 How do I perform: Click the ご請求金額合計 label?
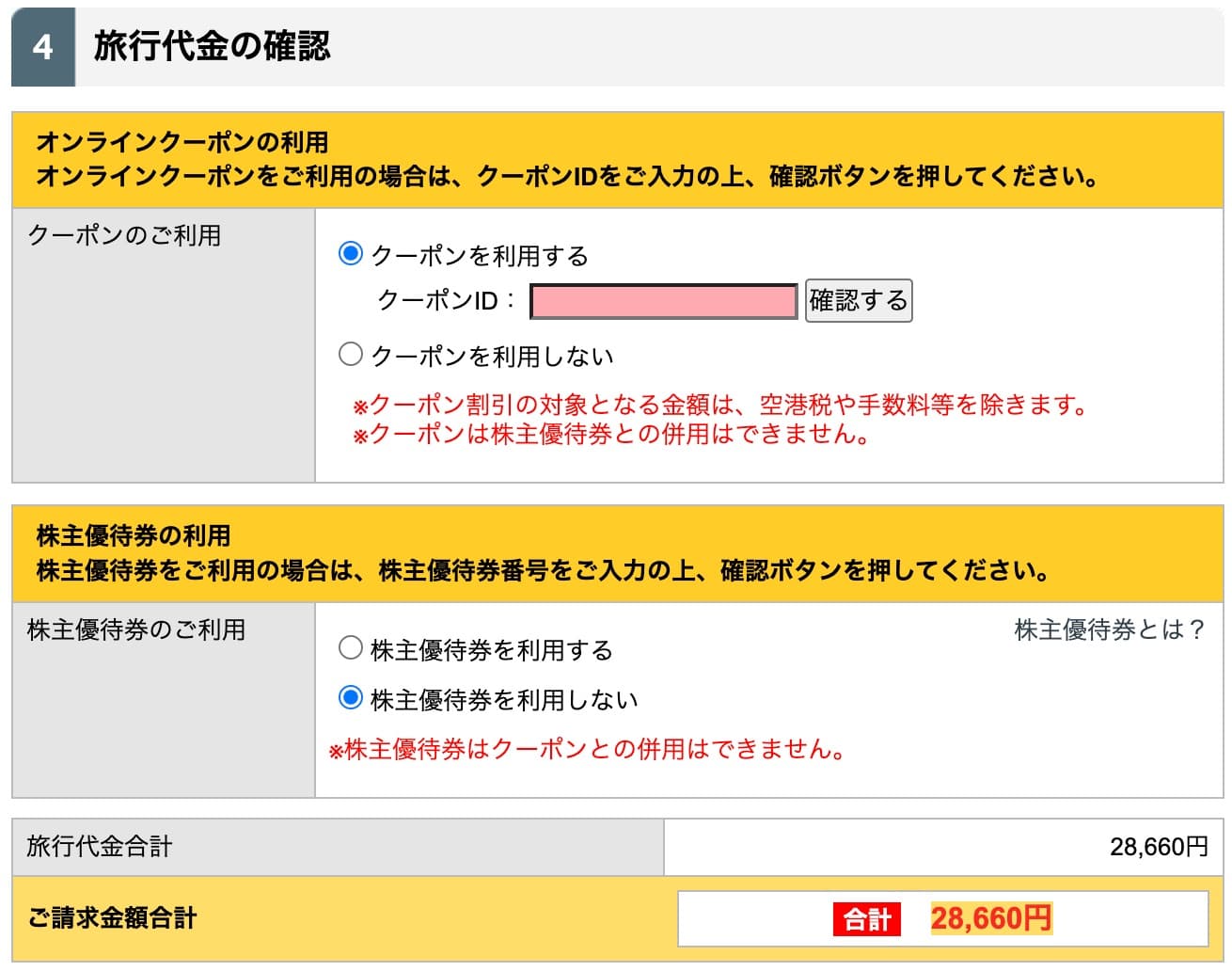113,917
